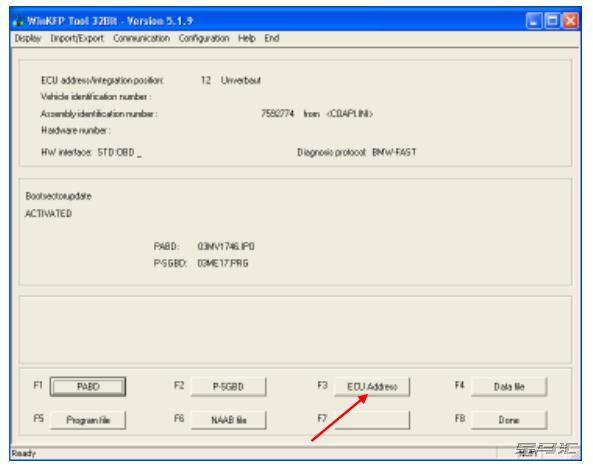Click the COAPI.INI source text
Image resolution: width=593 pixels, height=471 pixels.
(x=350, y=113)
